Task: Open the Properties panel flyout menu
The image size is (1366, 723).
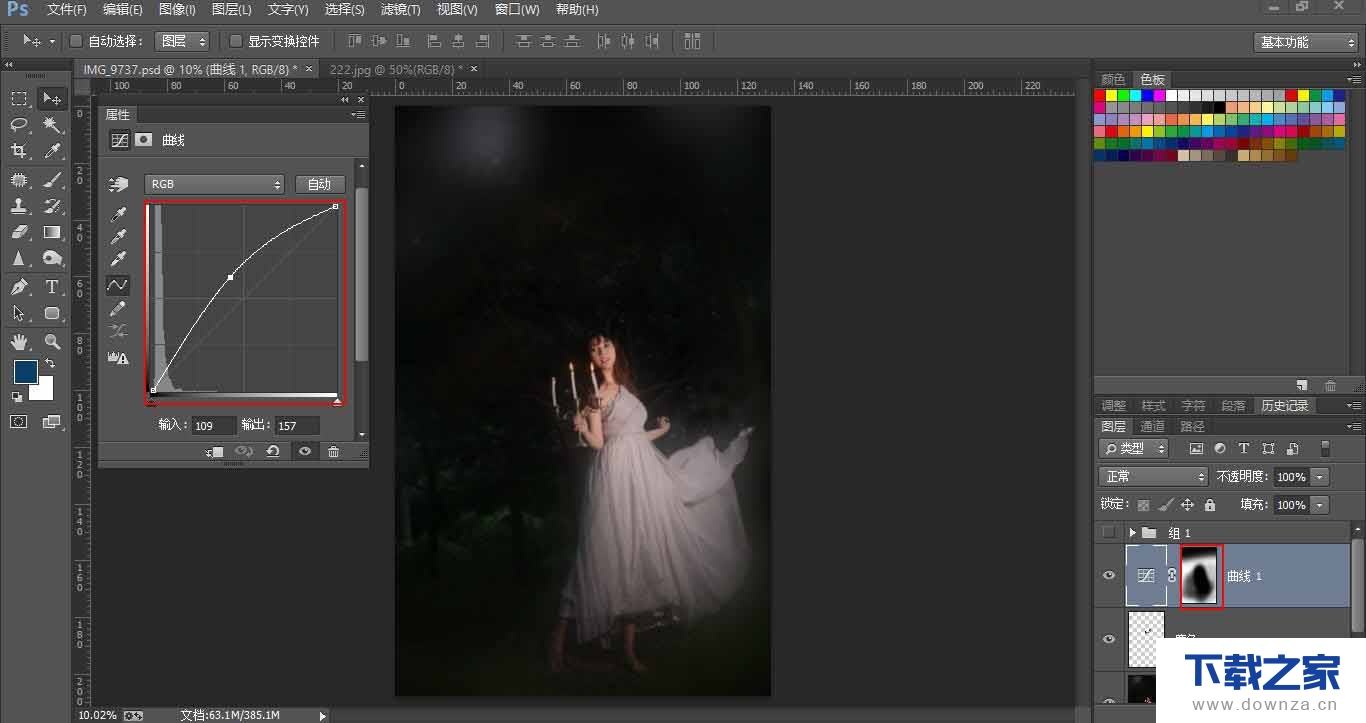Action: pos(358,115)
